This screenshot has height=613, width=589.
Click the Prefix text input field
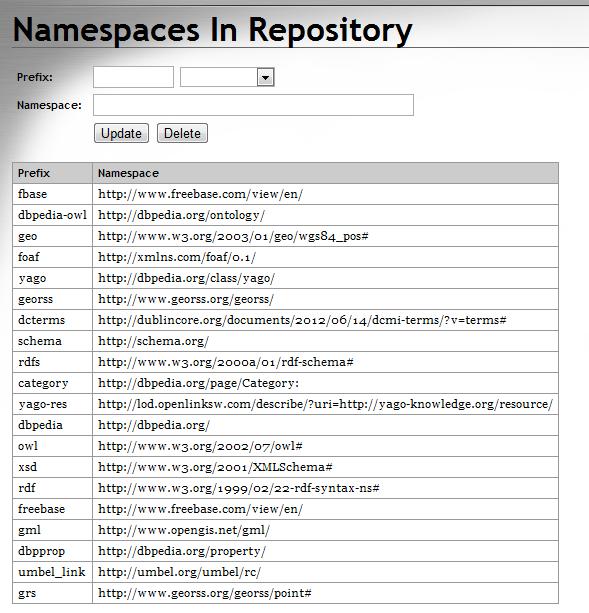point(133,77)
